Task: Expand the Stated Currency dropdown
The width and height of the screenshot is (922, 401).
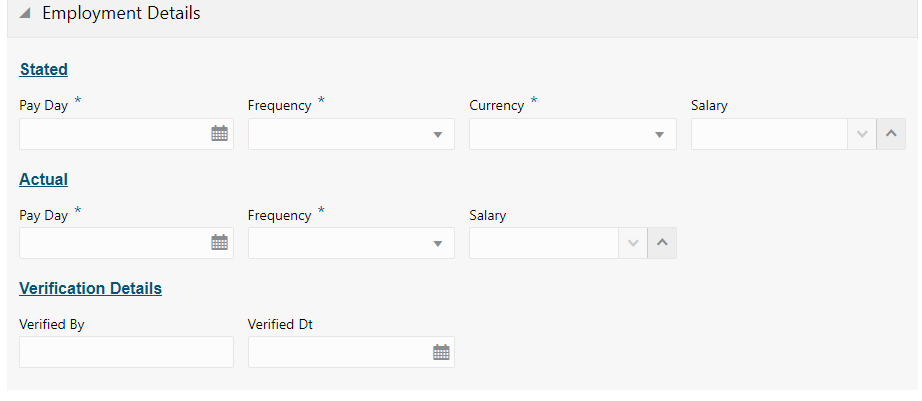Action: (x=659, y=134)
